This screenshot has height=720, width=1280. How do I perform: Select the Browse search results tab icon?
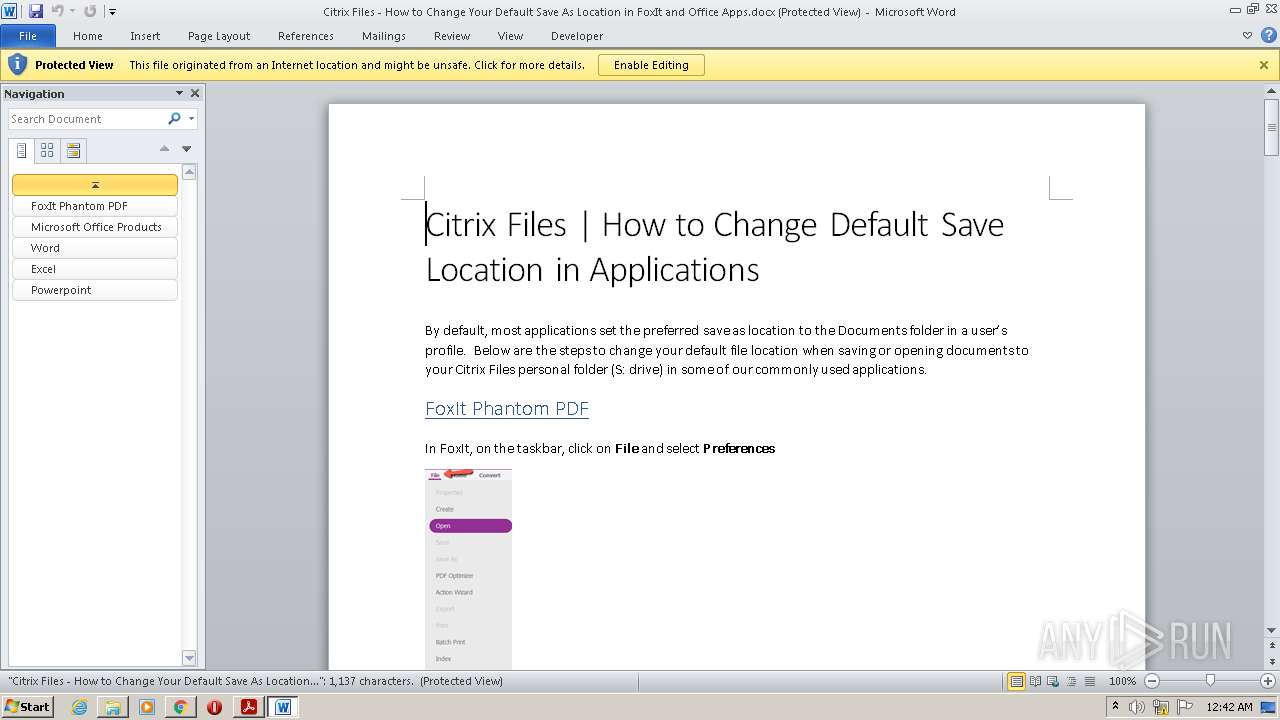coord(73,151)
